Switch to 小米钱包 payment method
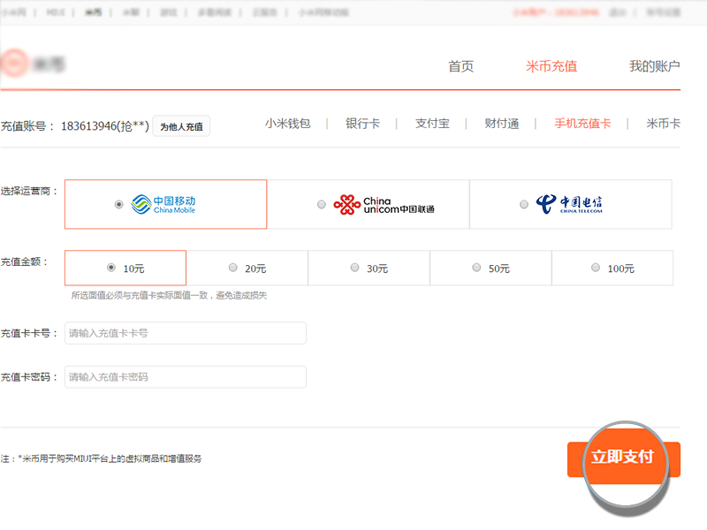 pyautogui.click(x=288, y=123)
